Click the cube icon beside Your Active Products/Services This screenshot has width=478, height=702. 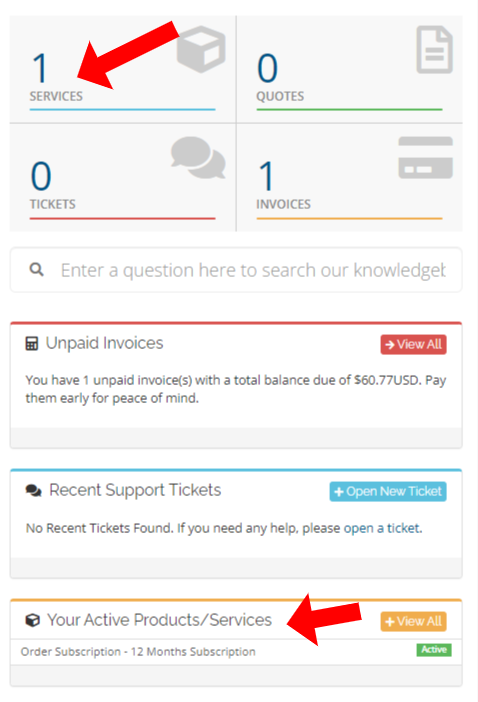pos(33,621)
